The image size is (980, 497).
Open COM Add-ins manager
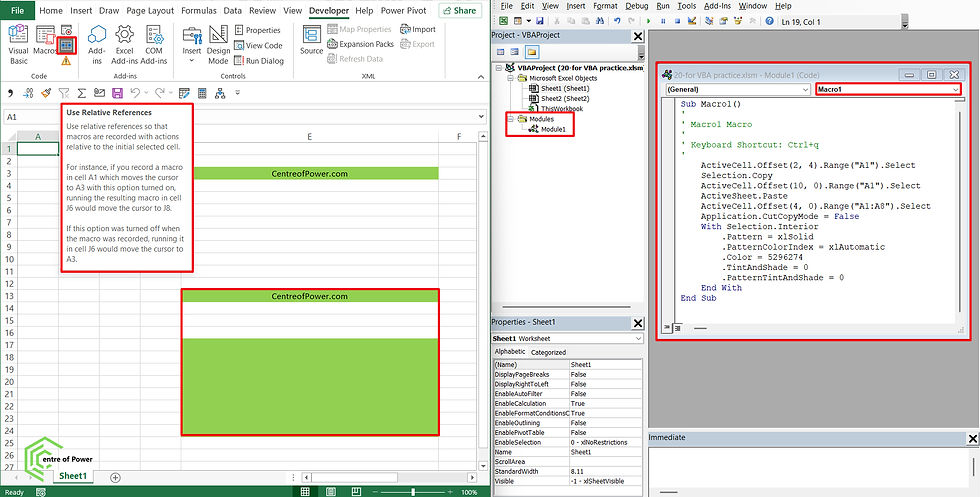click(154, 45)
